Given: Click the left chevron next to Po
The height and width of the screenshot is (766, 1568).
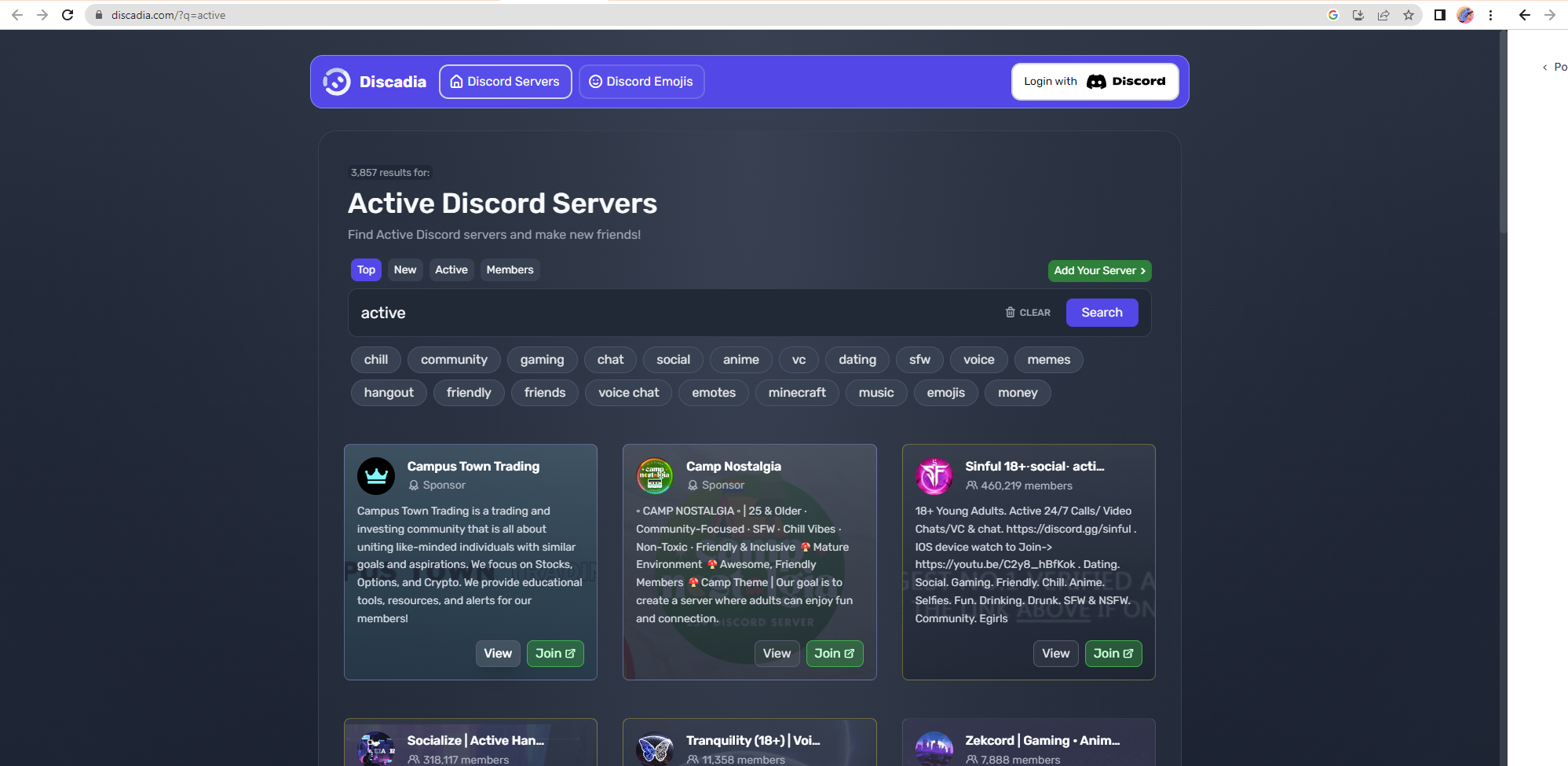Looking at the screenshot, I should [1545, 68].
